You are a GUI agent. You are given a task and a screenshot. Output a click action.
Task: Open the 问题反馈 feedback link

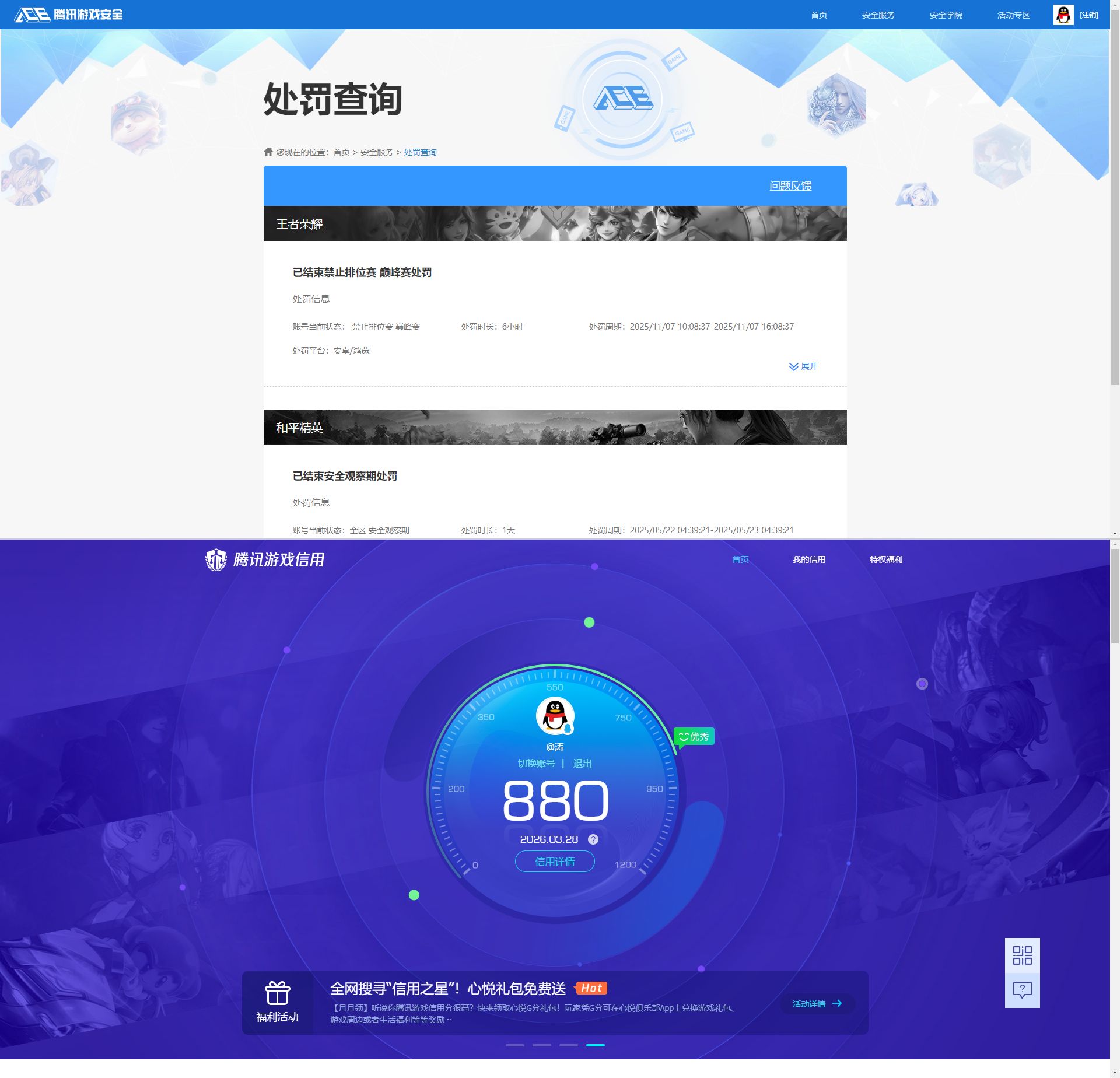(x=791, y=185)
